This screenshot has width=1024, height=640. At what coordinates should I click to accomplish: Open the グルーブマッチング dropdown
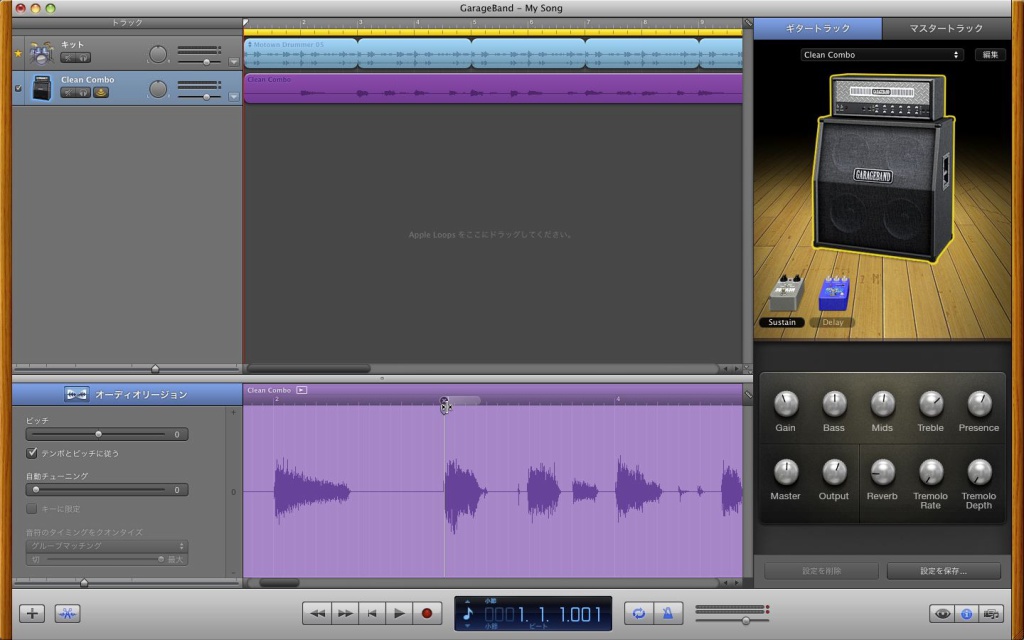[107, 546]
